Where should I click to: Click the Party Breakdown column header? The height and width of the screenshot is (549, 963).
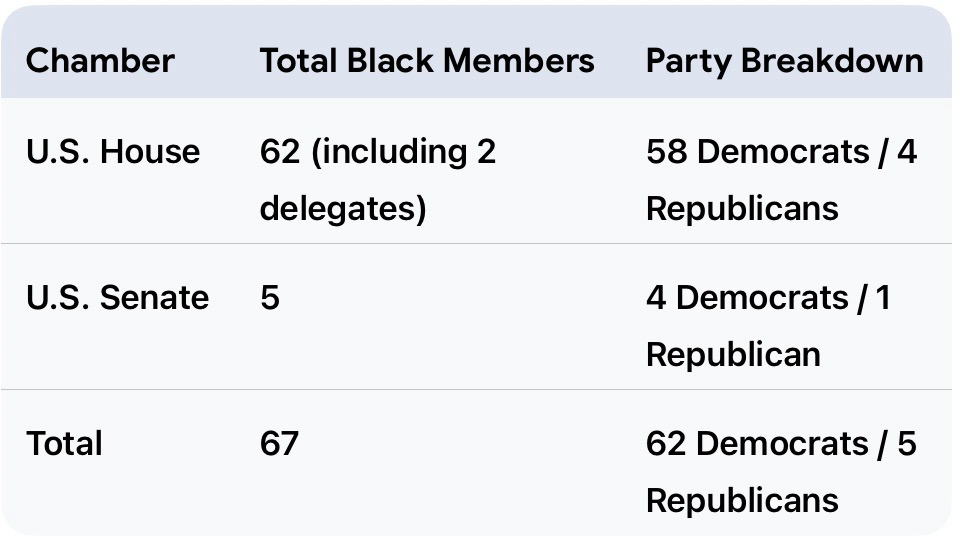[x=784, y=61]
